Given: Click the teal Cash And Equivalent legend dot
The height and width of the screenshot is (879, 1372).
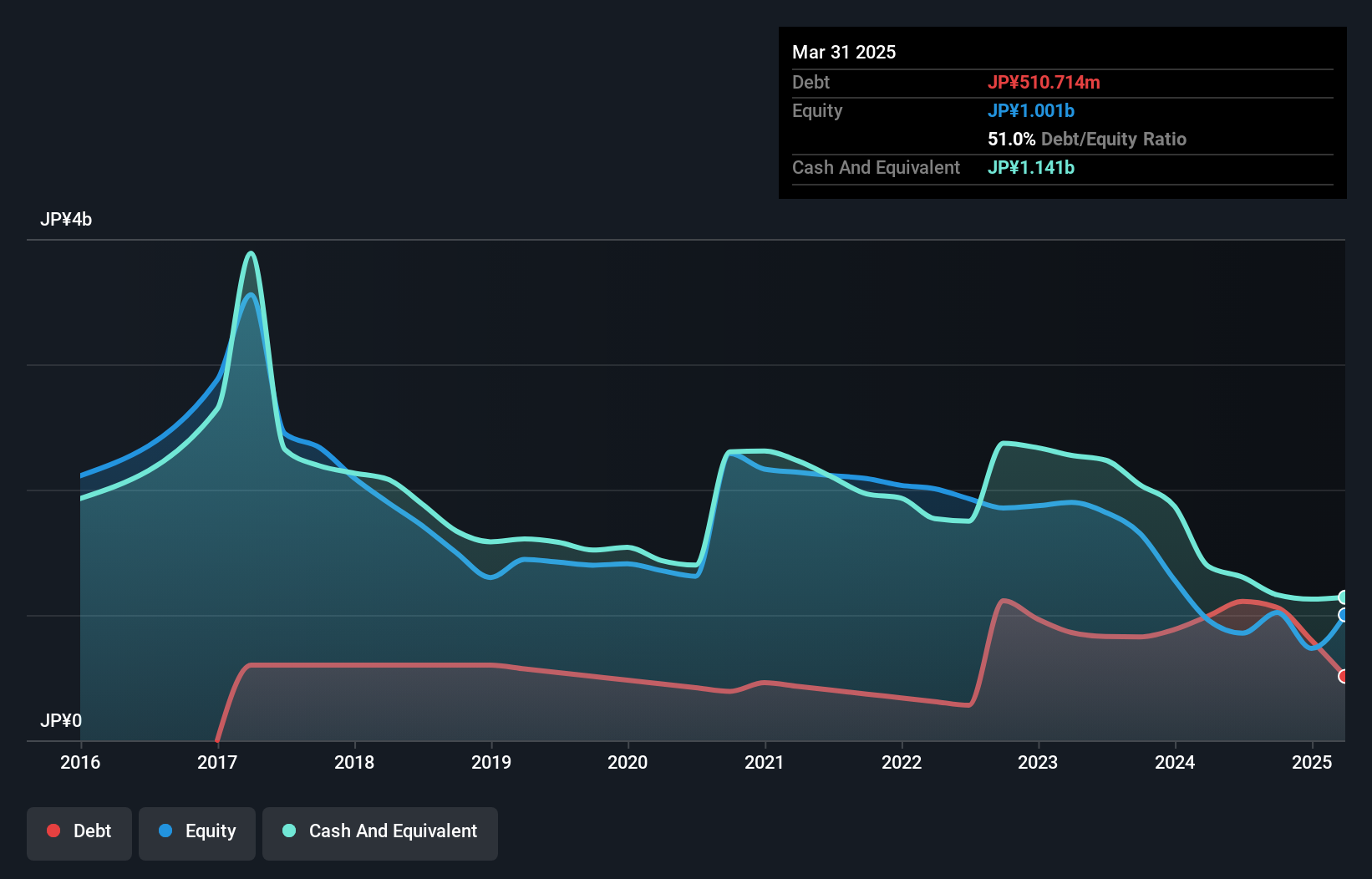Looking at the screenshot, I should (289, 831).
